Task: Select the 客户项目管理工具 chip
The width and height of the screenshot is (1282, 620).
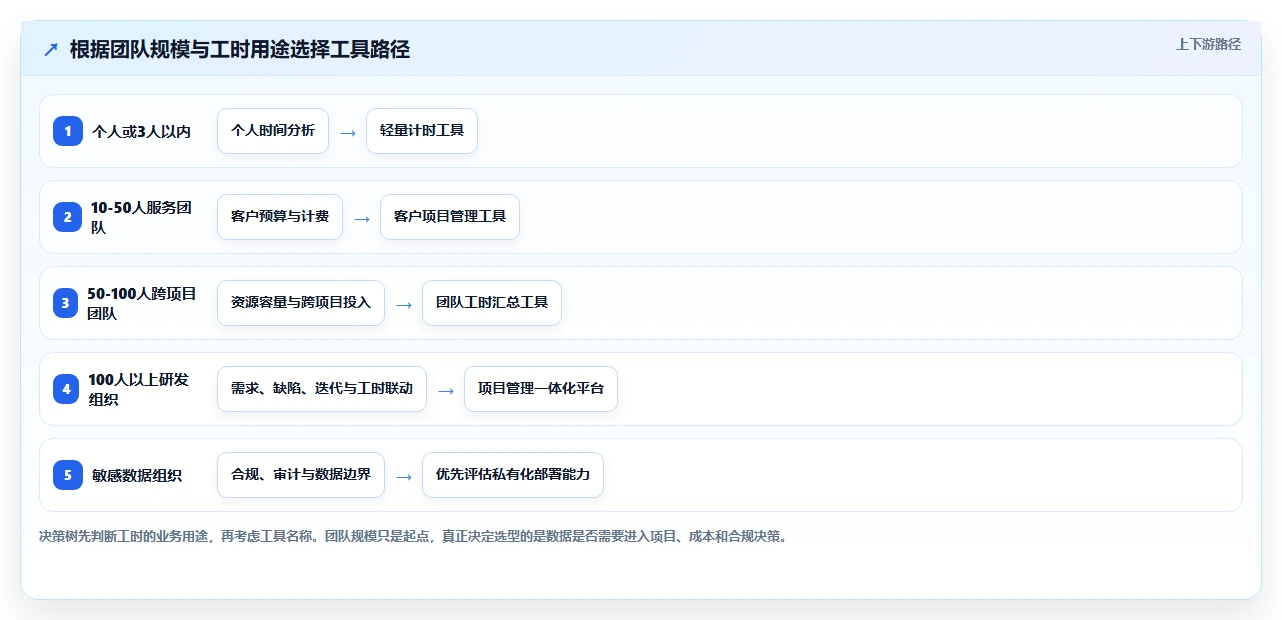Action: [x=450, y=217]
